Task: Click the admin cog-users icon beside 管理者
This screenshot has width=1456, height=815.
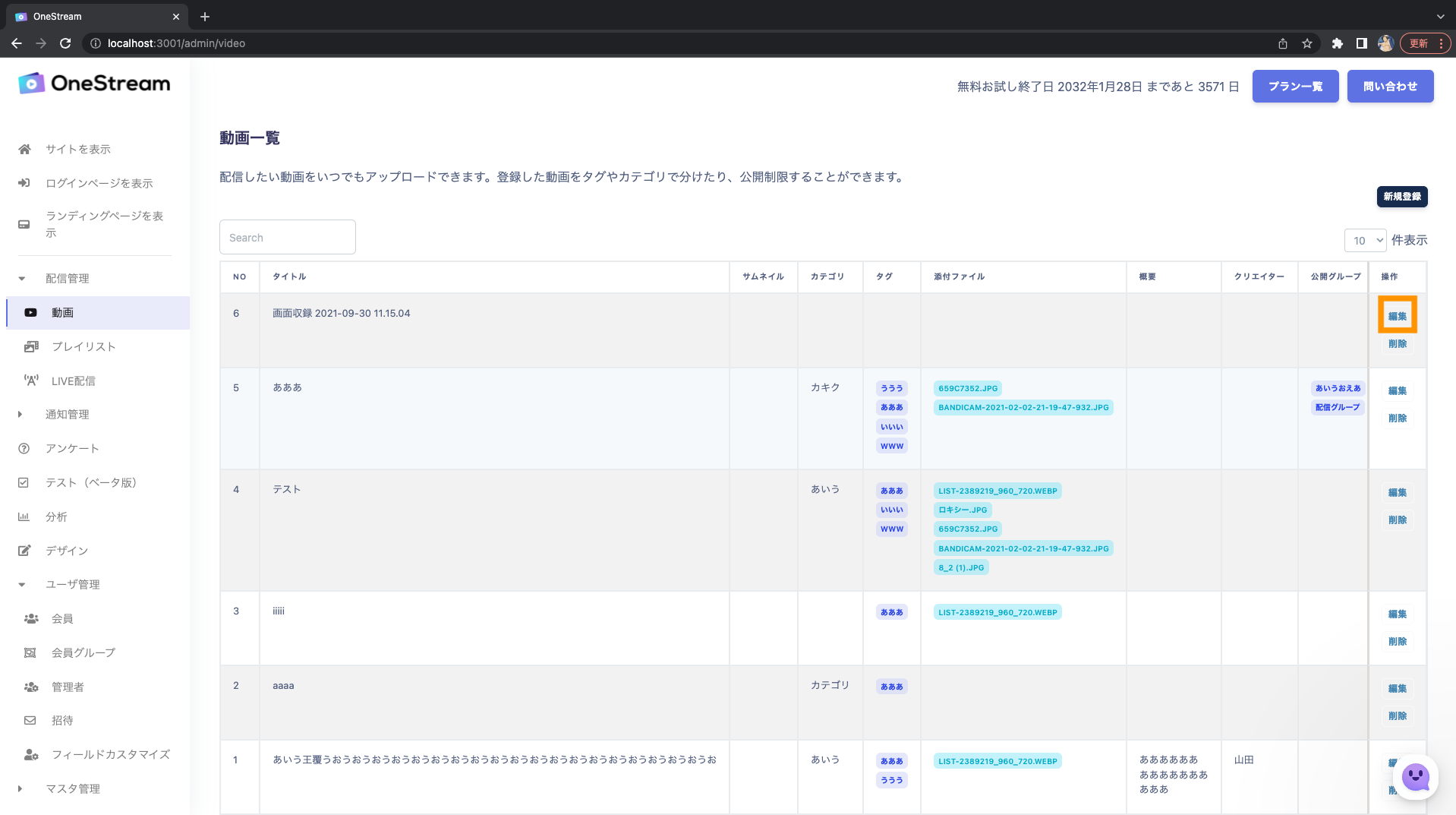Action: pyautogui.click(x=31, y=687)
